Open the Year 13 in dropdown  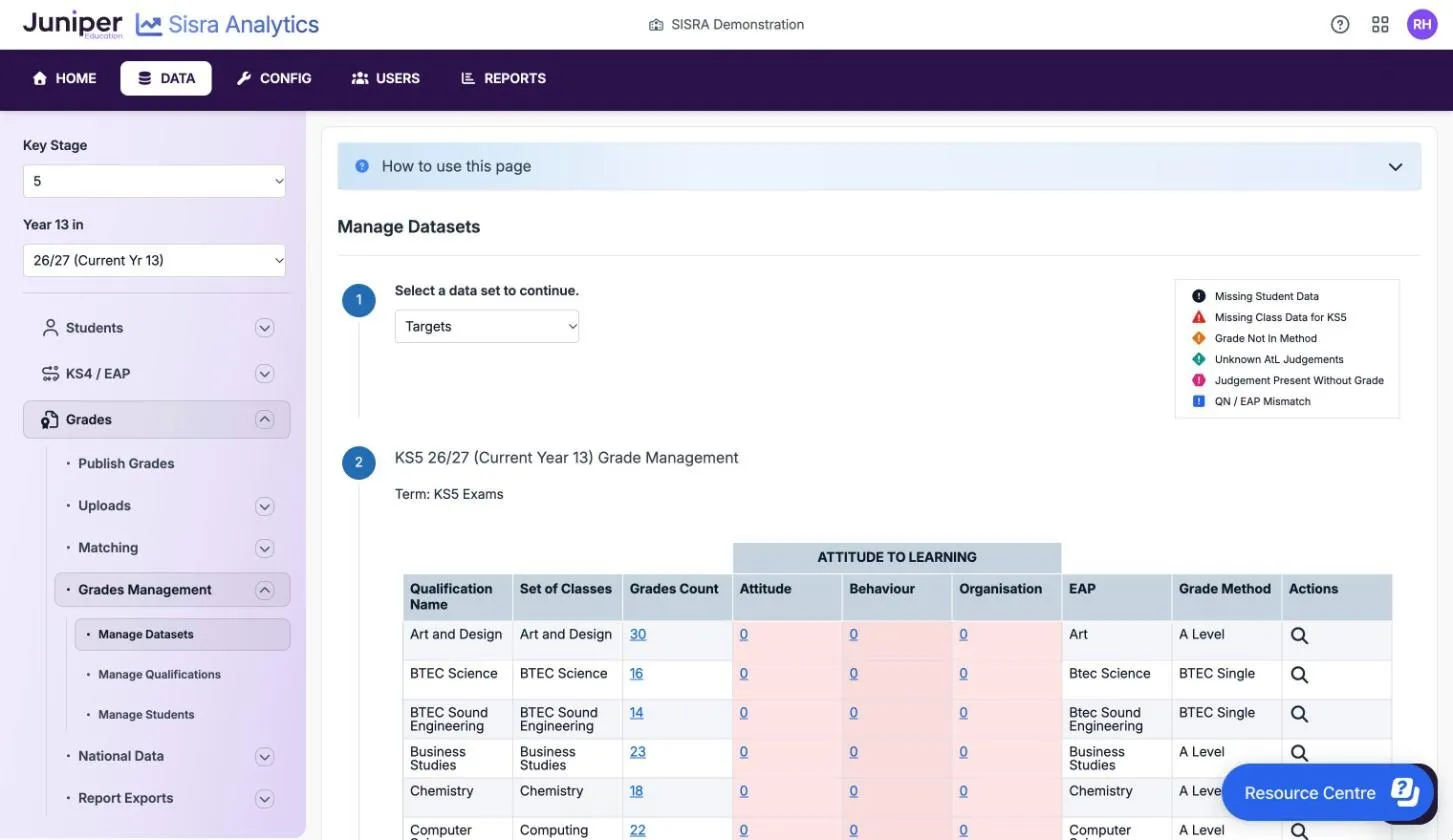point(154,260)
